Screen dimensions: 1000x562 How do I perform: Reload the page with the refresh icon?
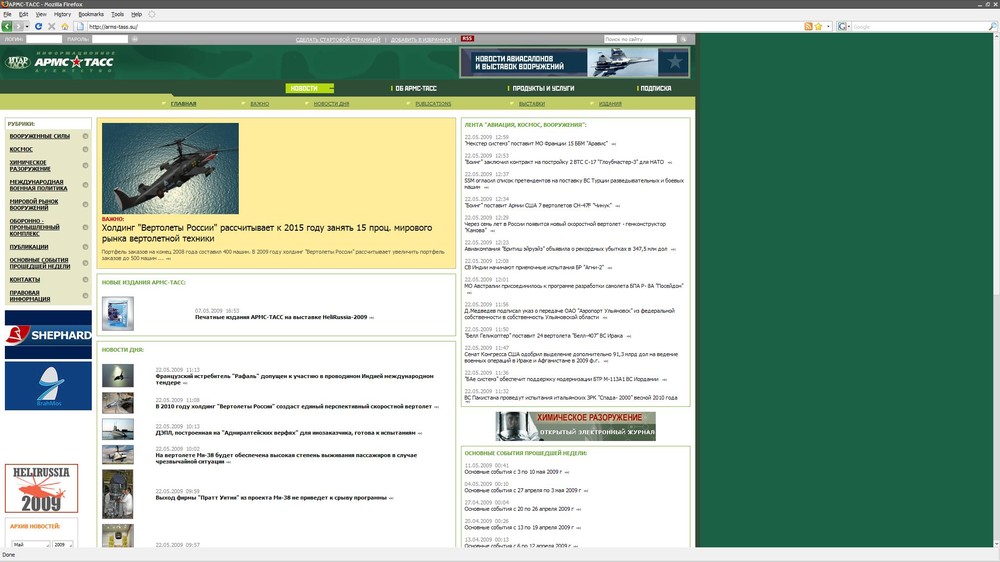[x=38, y=26]
